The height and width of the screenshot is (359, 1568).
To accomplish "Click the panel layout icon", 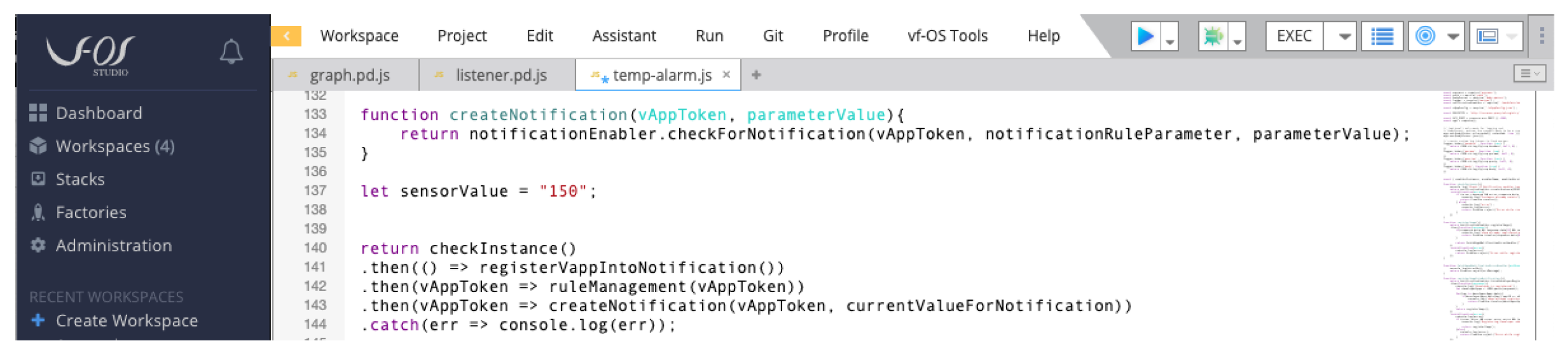I will tap(1487, 37).
